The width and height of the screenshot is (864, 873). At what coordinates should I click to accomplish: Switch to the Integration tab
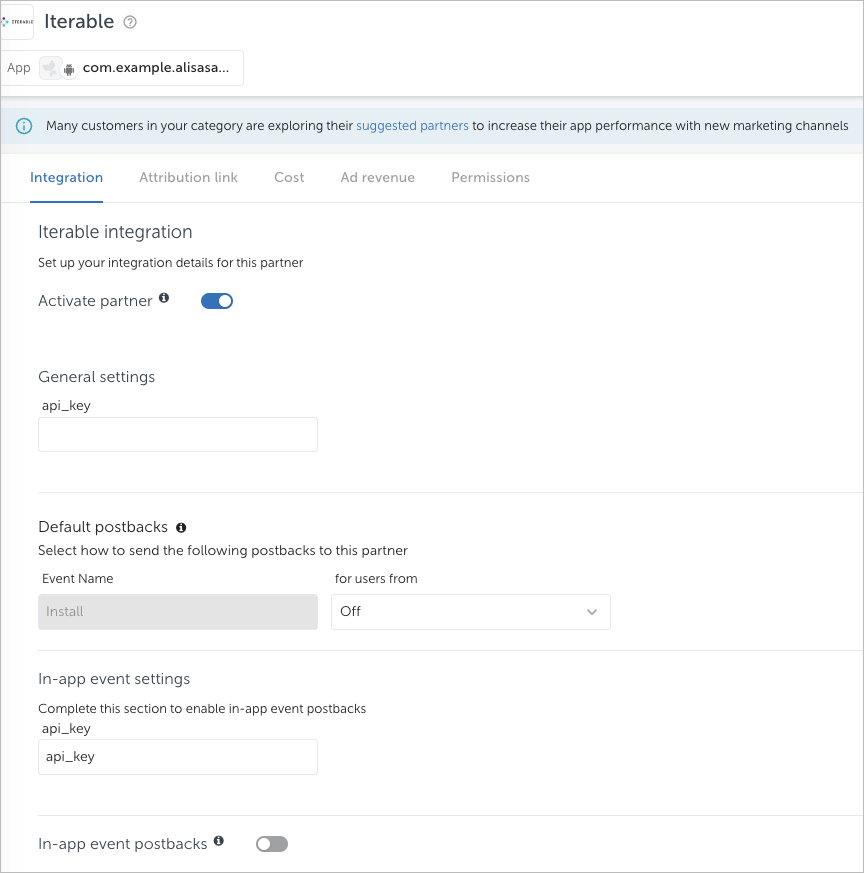66,178
